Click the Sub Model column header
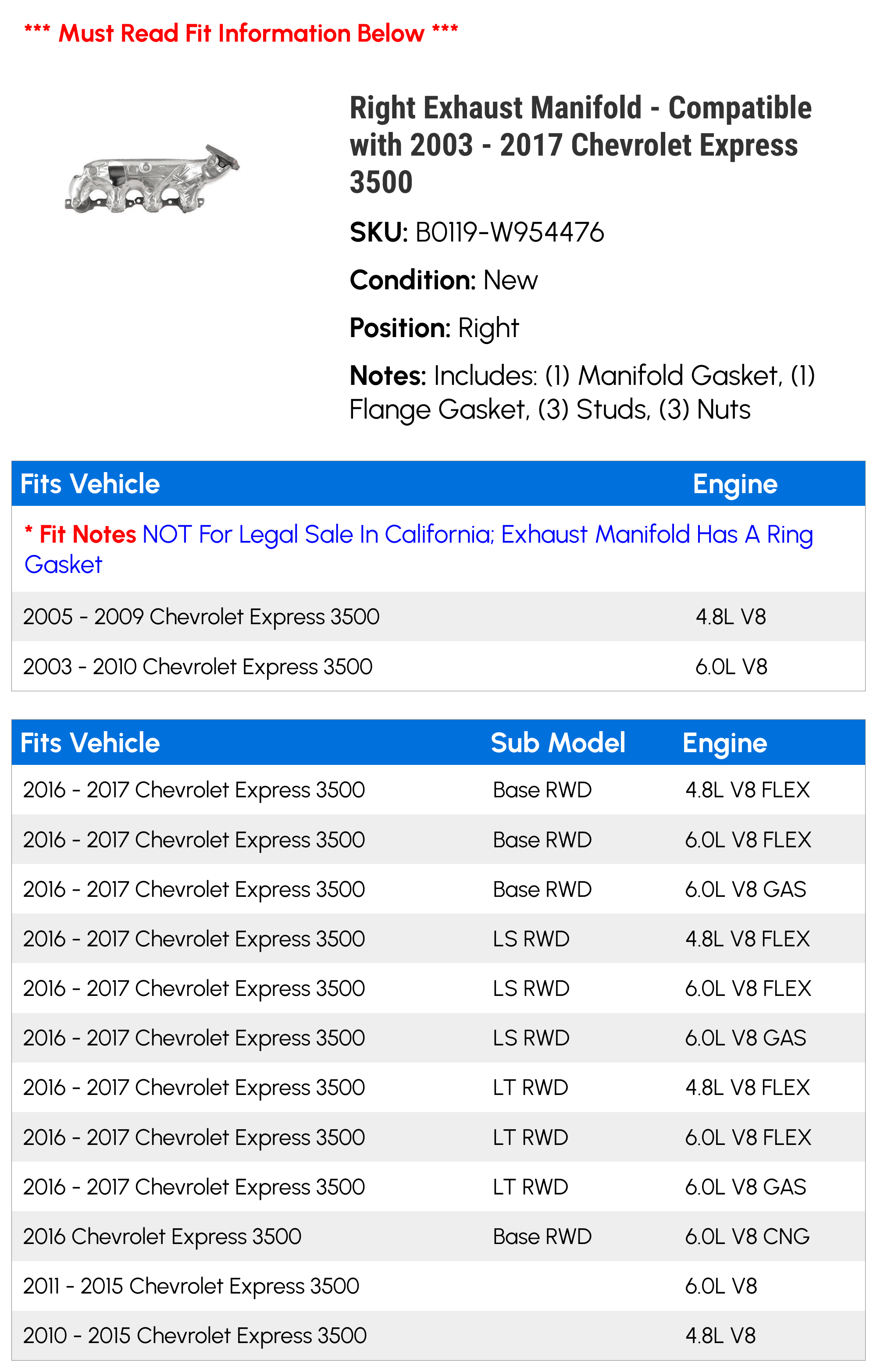 558,743
